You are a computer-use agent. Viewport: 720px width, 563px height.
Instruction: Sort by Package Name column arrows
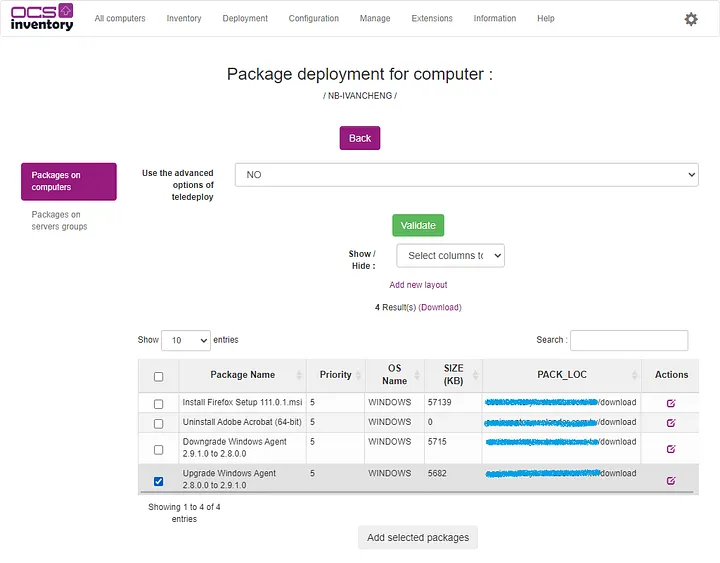(299, 375)
